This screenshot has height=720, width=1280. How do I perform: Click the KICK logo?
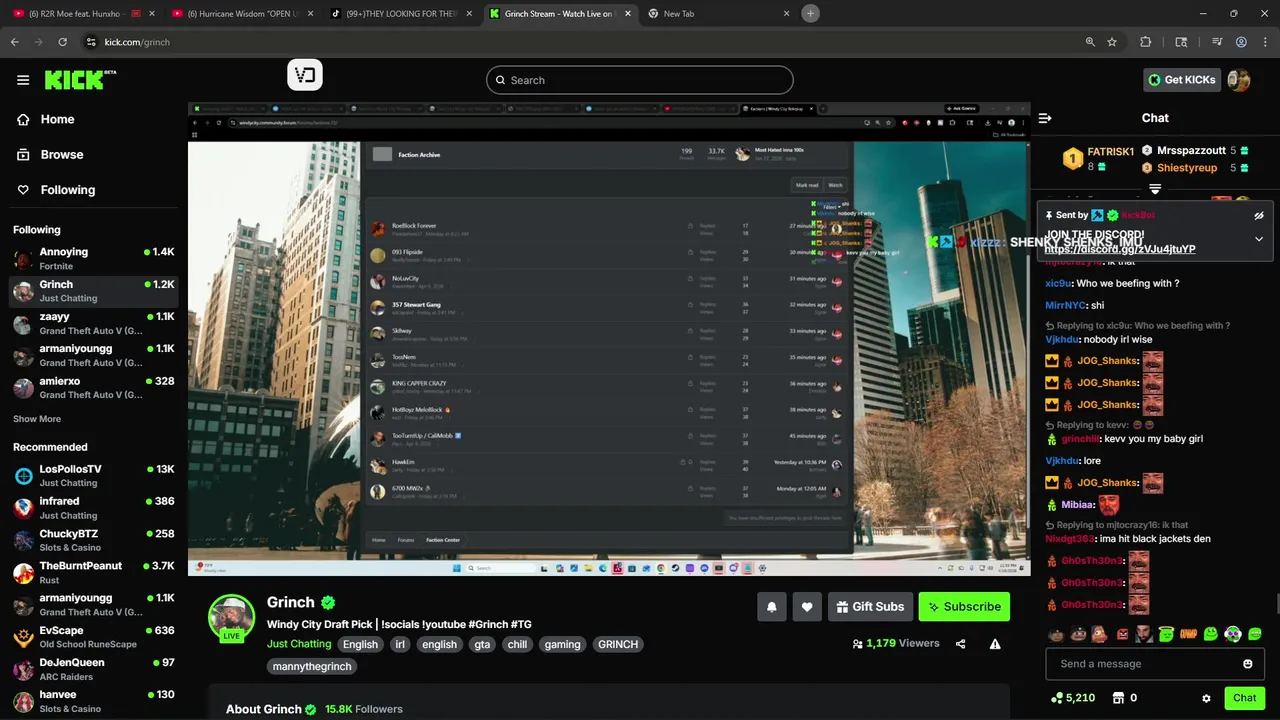[80, 80]
